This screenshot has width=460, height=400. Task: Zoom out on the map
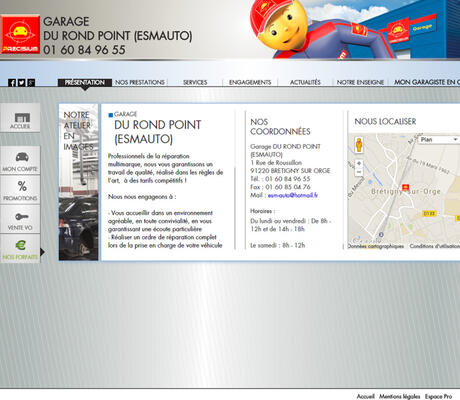point(359,172)
